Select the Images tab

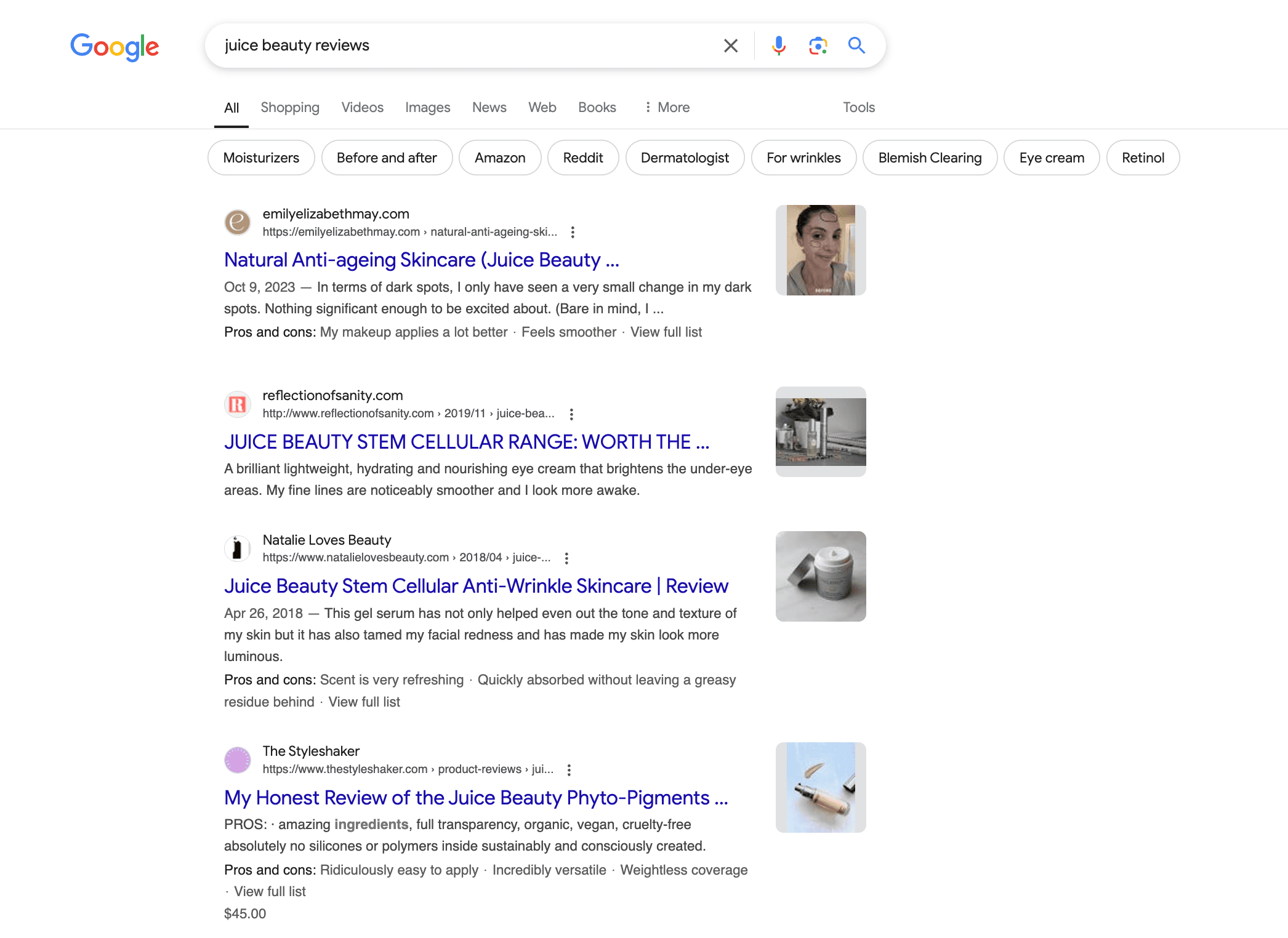[427, 107]
